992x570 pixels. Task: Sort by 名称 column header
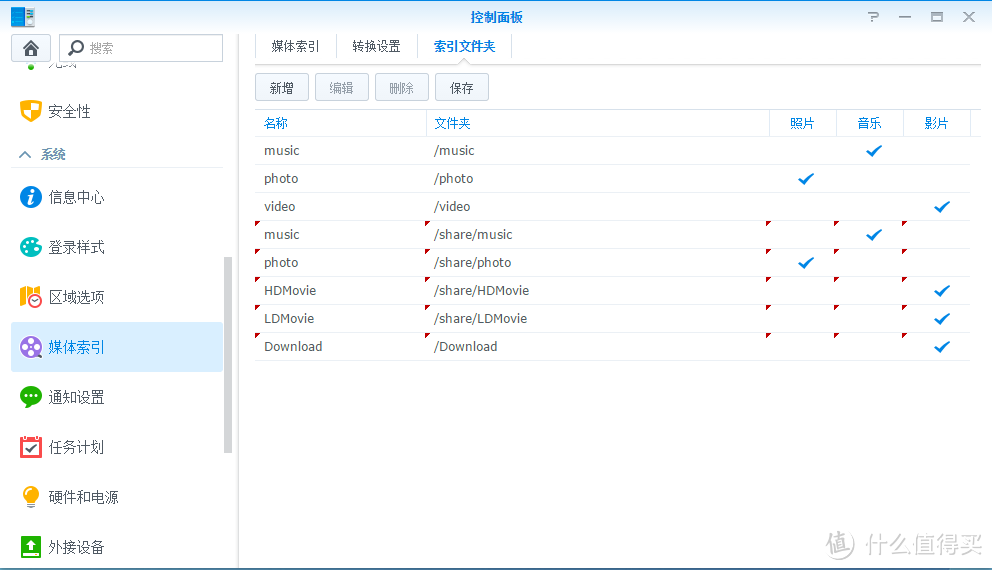tap(340, 123)
